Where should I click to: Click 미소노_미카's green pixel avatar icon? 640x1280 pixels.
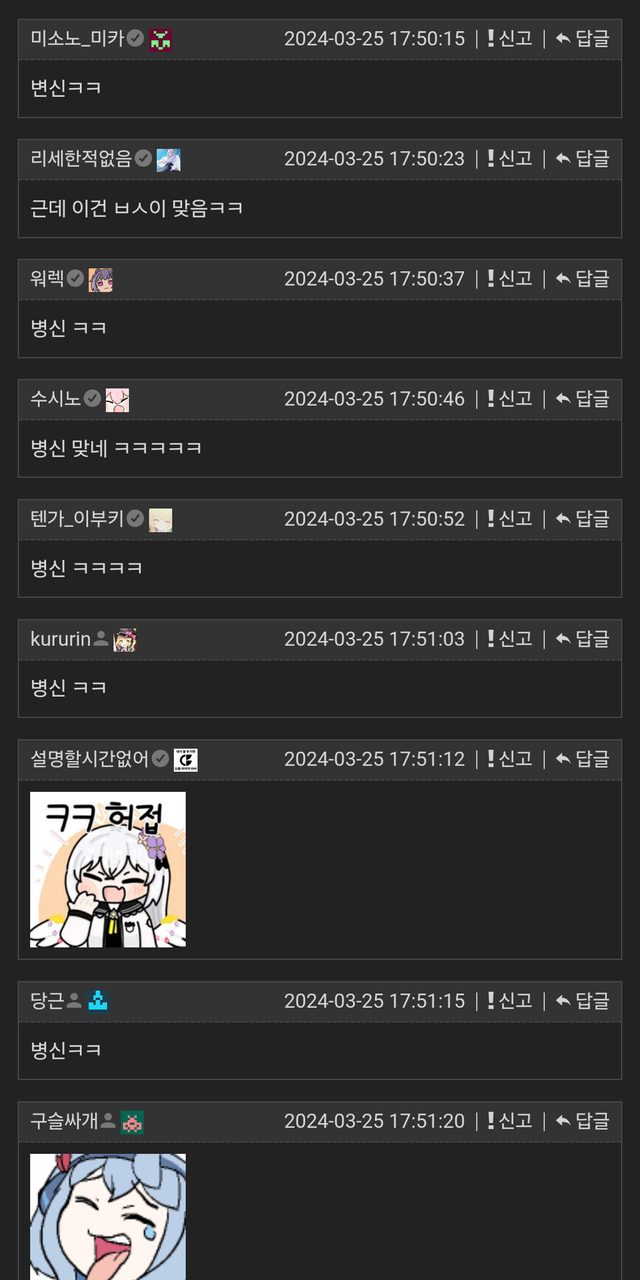click(x=161, y=40)
